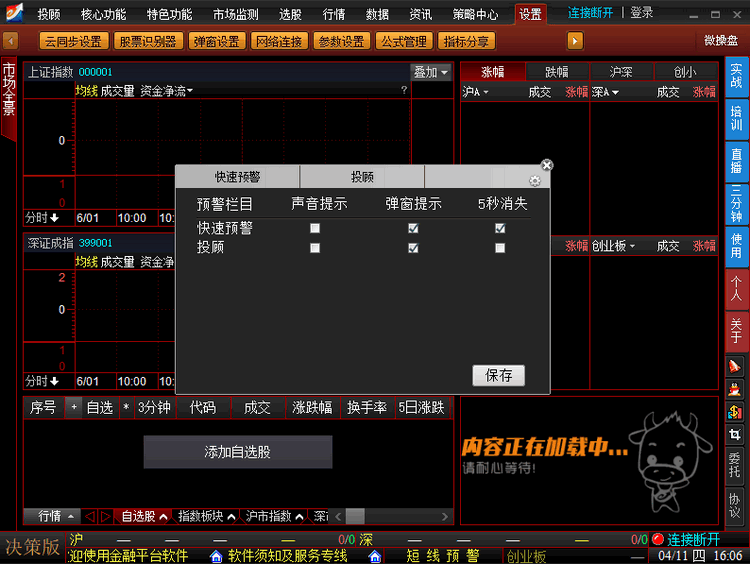The height and width of the screenshot is (564, 750).
Task: Select the 快速预警 dialog tab
Action: pos(237,177)
